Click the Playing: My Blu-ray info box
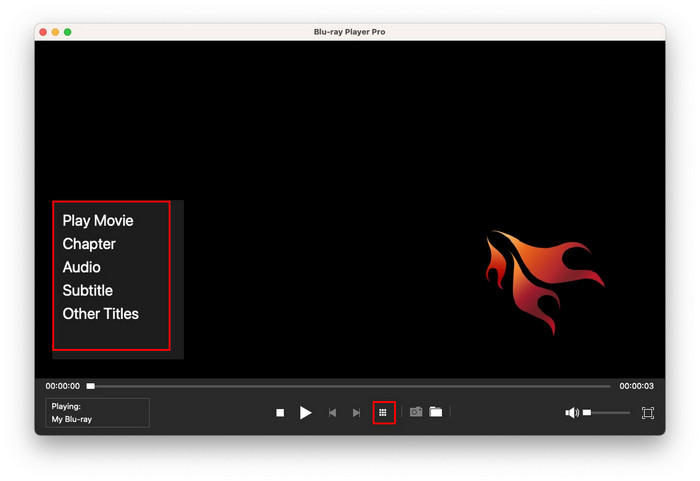 (x=97, y=413)
